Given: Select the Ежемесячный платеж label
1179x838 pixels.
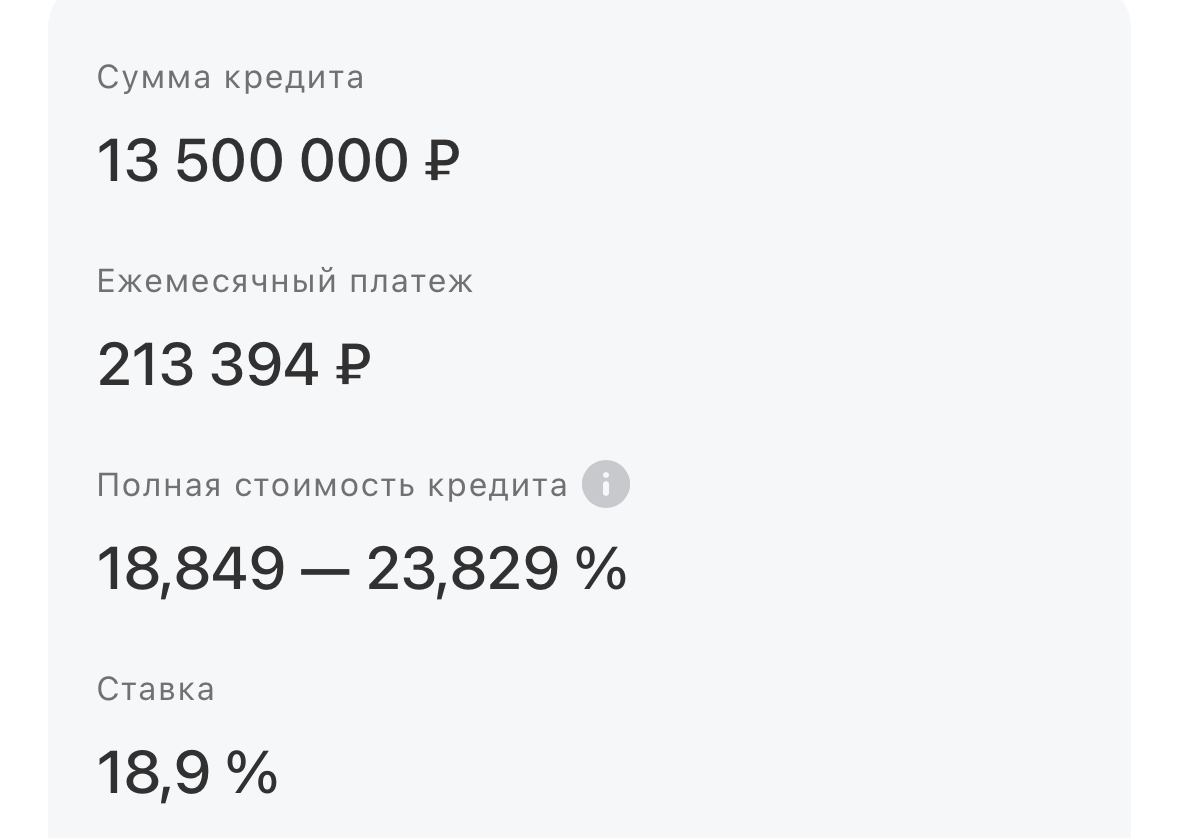Looking at the screenshot, I should [x=285, y=281].
